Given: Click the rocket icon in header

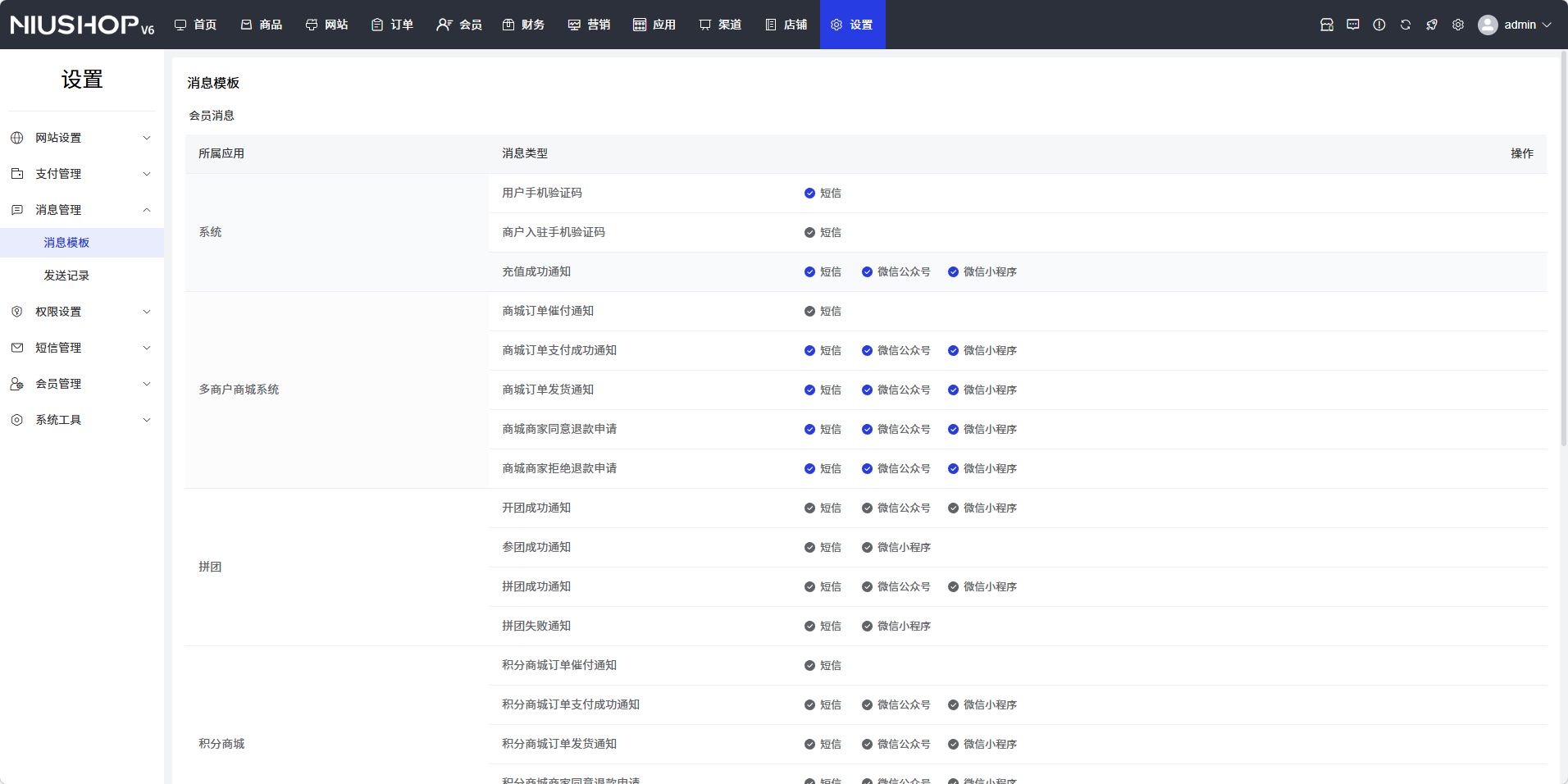Looking at the screenshot, I should (1432, 25).
